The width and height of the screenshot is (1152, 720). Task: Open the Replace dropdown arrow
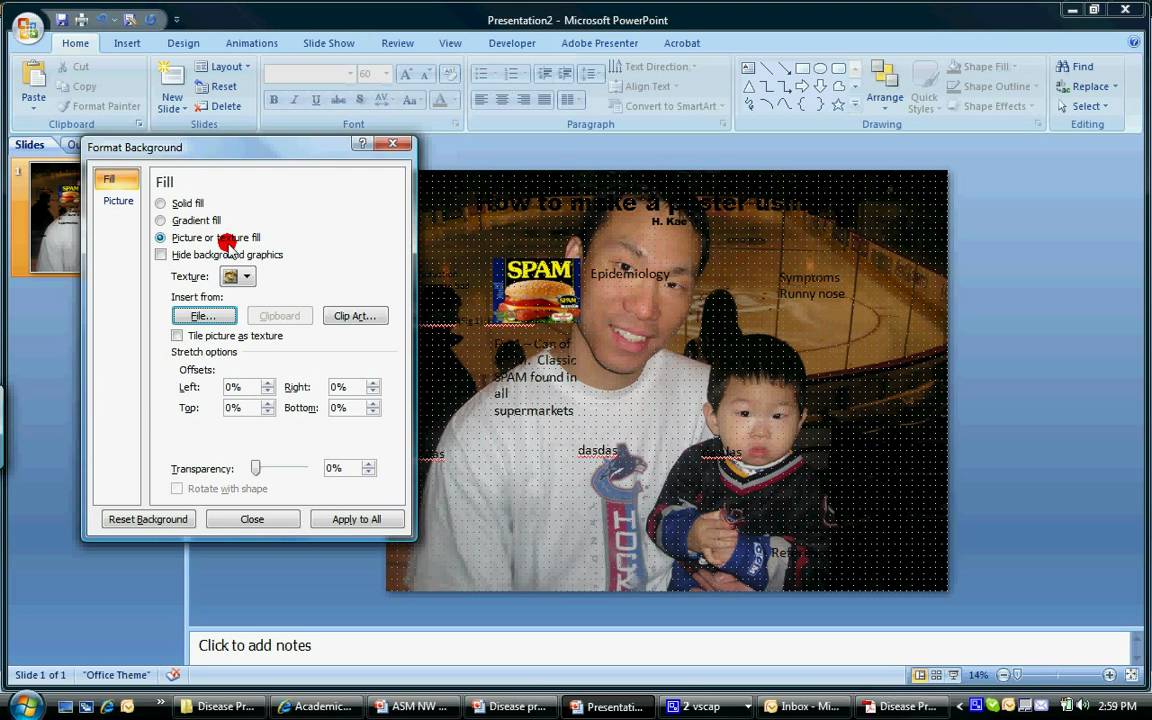1115,86
